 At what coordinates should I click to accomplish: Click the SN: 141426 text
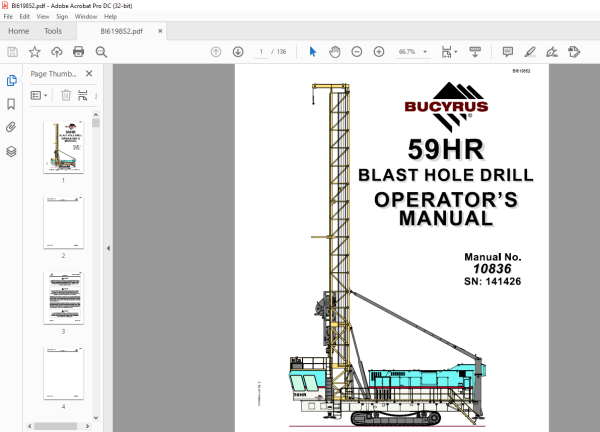[492, 282]
